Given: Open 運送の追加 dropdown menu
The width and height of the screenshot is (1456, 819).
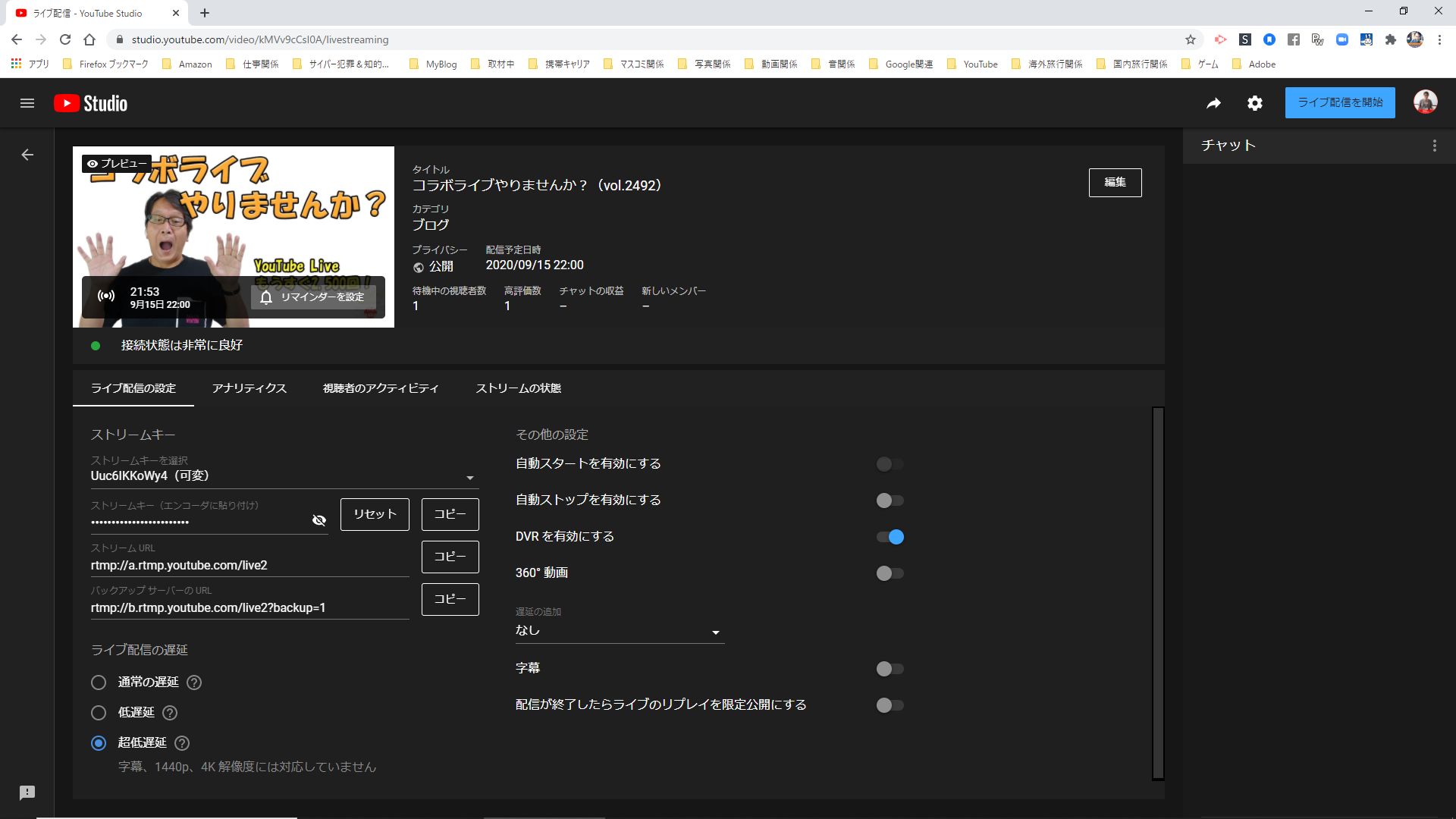Looking at the screenshot, I should 617,630.
